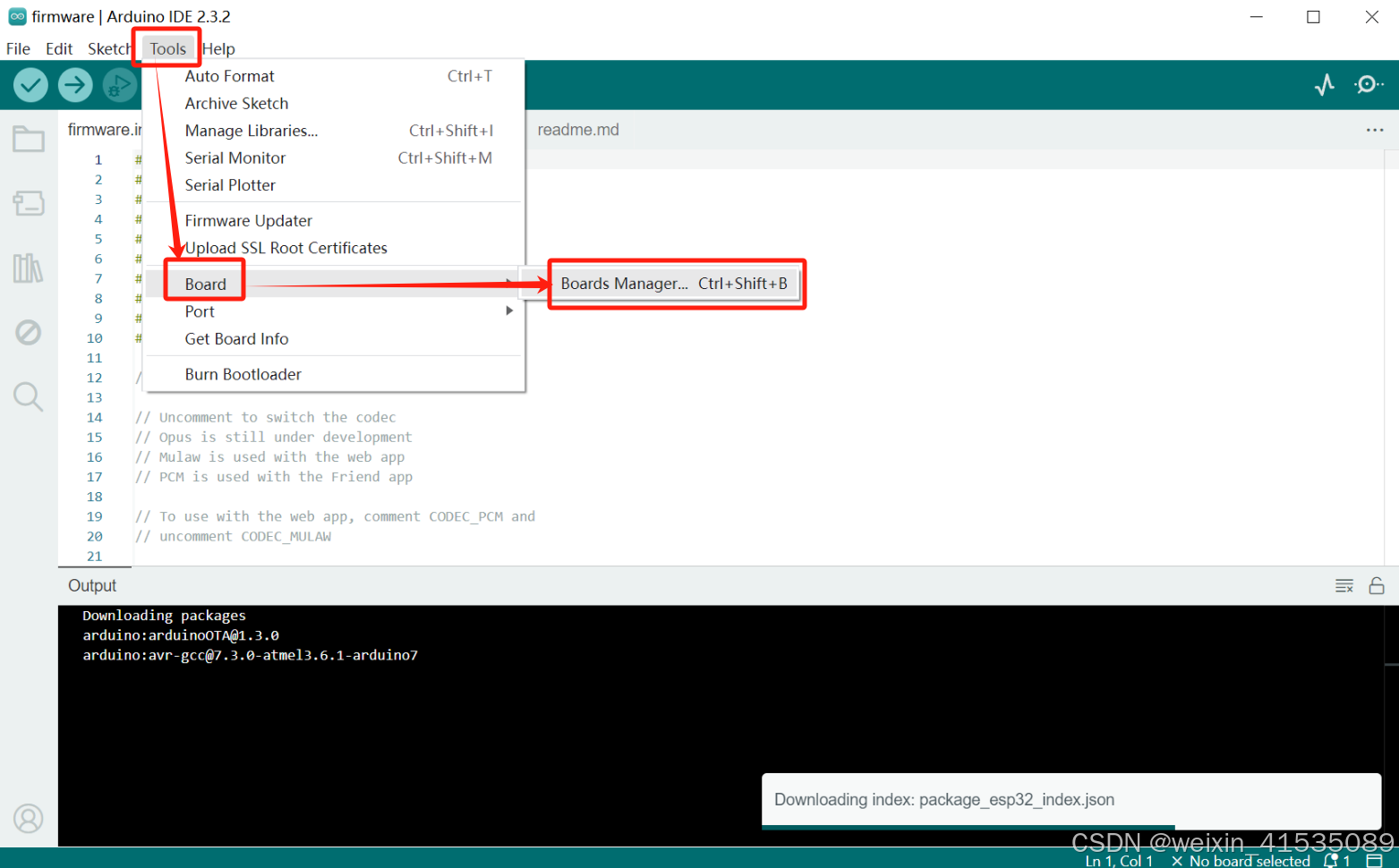The image size is (1399, 868).
Task: Minimize the Arduino IDE window
Action: 1257,16
